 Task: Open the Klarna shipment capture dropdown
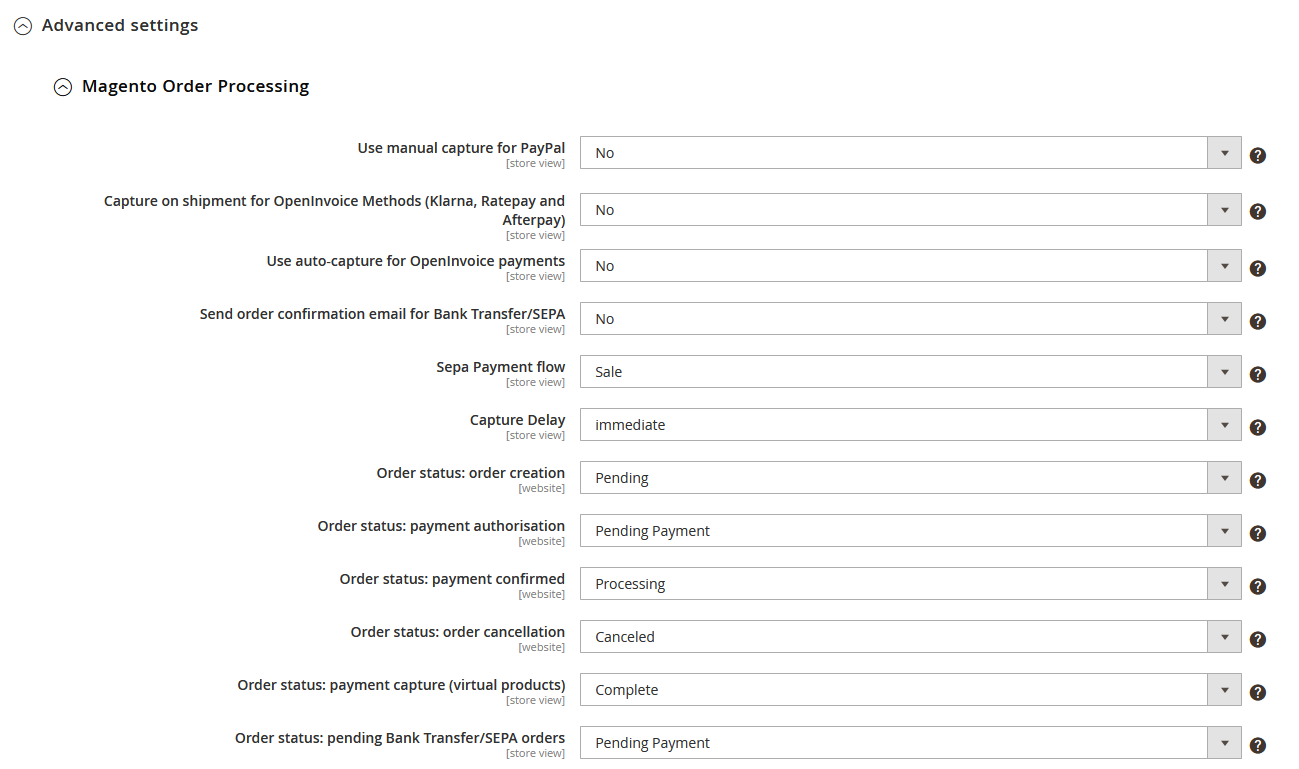pos(1223,209)
